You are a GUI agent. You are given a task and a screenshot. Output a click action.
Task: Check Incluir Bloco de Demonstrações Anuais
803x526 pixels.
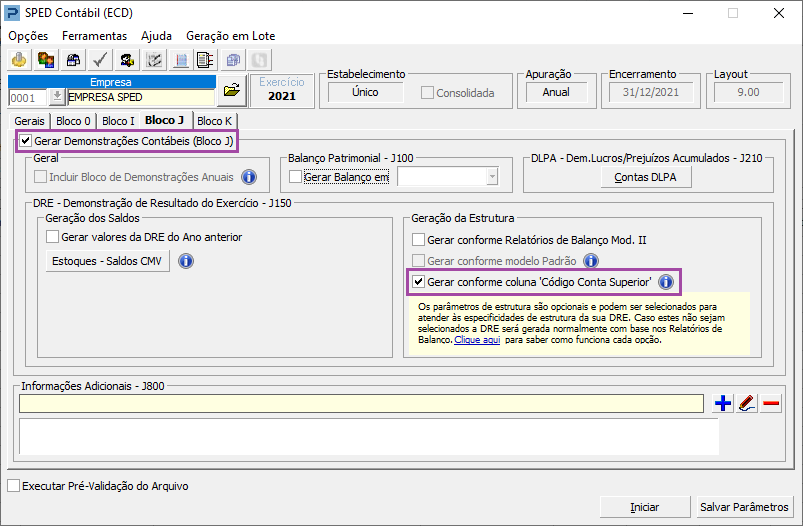pos(40,177)
